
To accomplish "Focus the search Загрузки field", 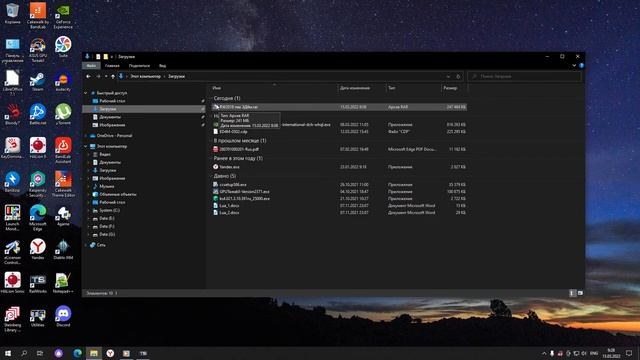I will [524, 76].
